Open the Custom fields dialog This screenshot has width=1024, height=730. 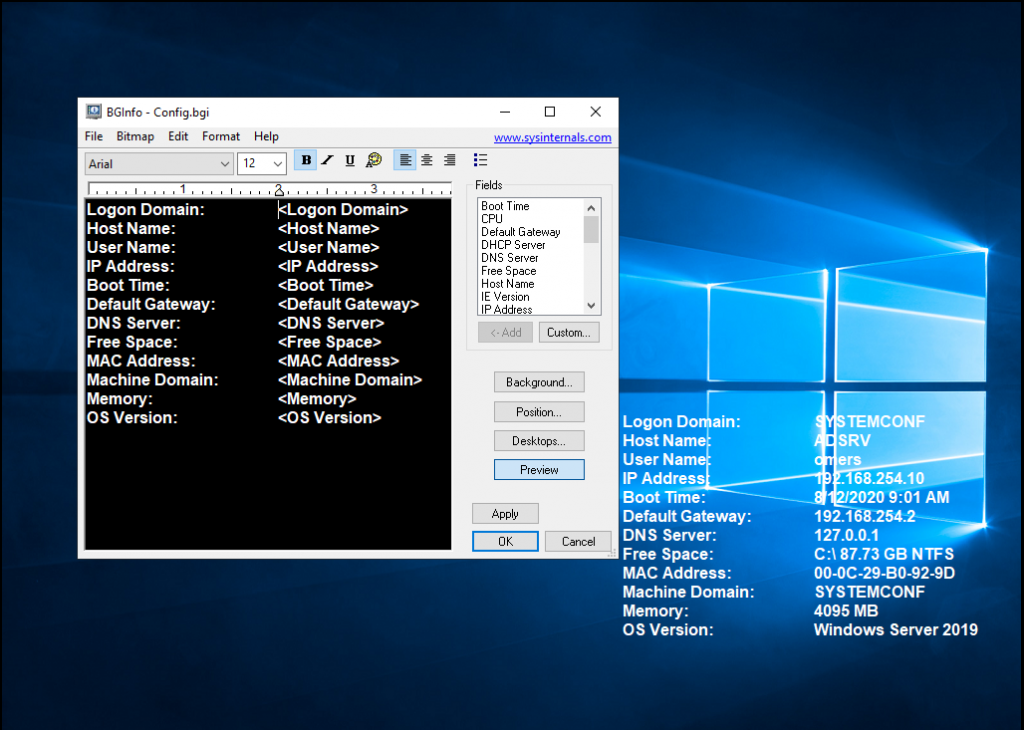[568, 332]
